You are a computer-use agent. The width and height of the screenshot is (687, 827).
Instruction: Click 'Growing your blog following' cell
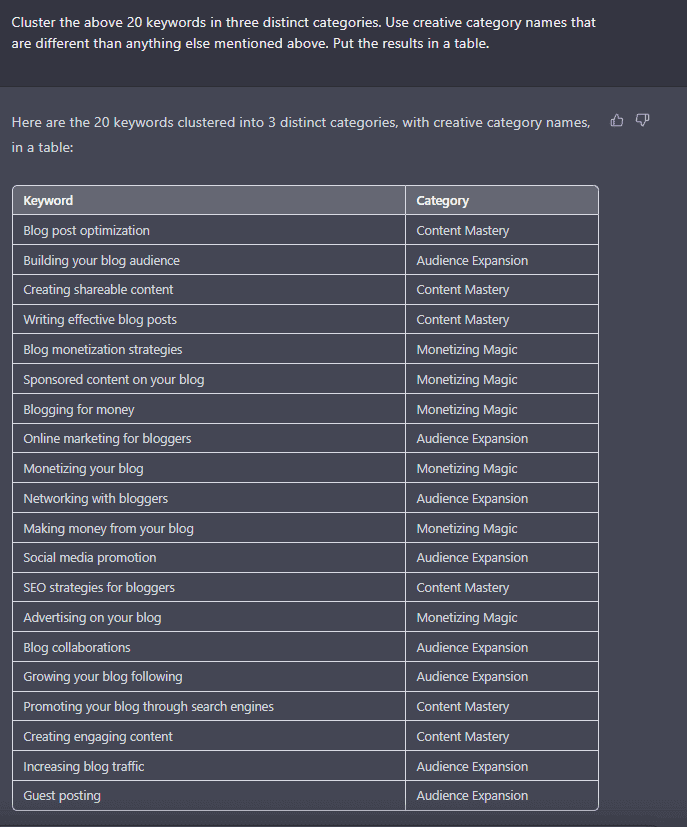[x=209, y=676]
